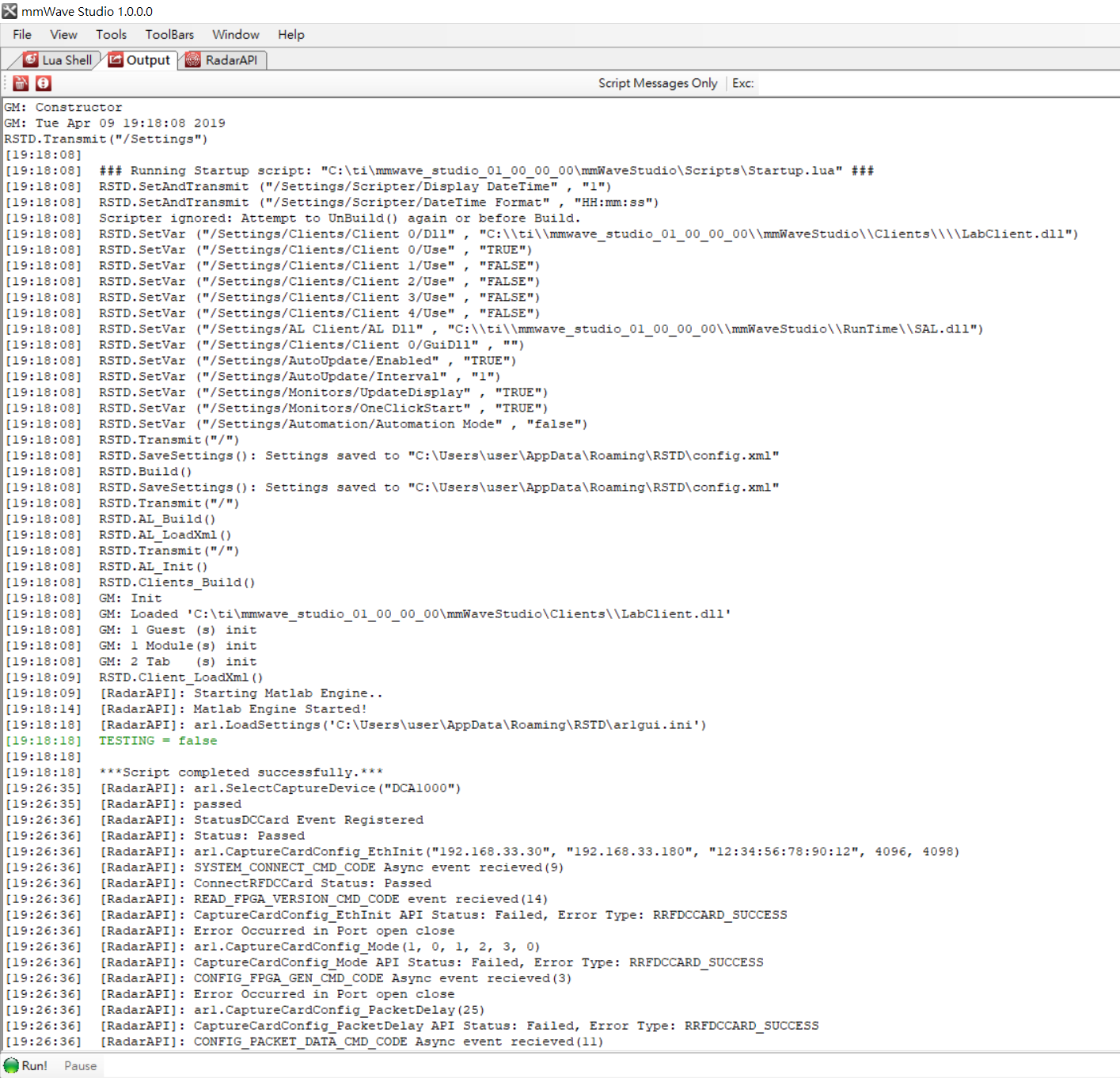Click the 'Running Startup script' log line
This screenshot has height=1078, width=1120.
[439, 170]
